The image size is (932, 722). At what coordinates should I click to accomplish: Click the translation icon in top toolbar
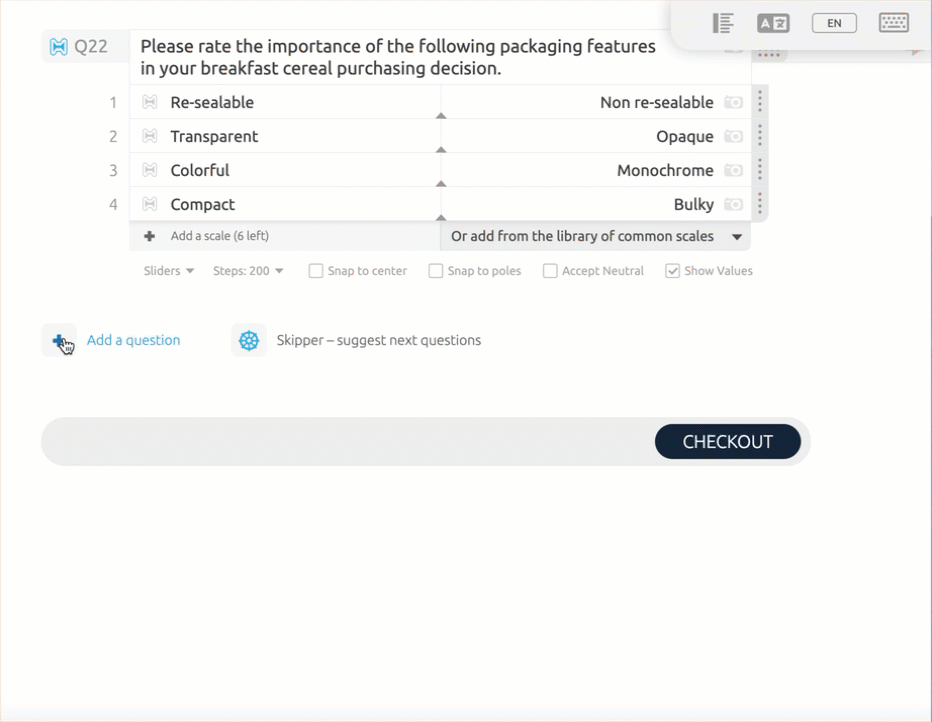(773, 23)
